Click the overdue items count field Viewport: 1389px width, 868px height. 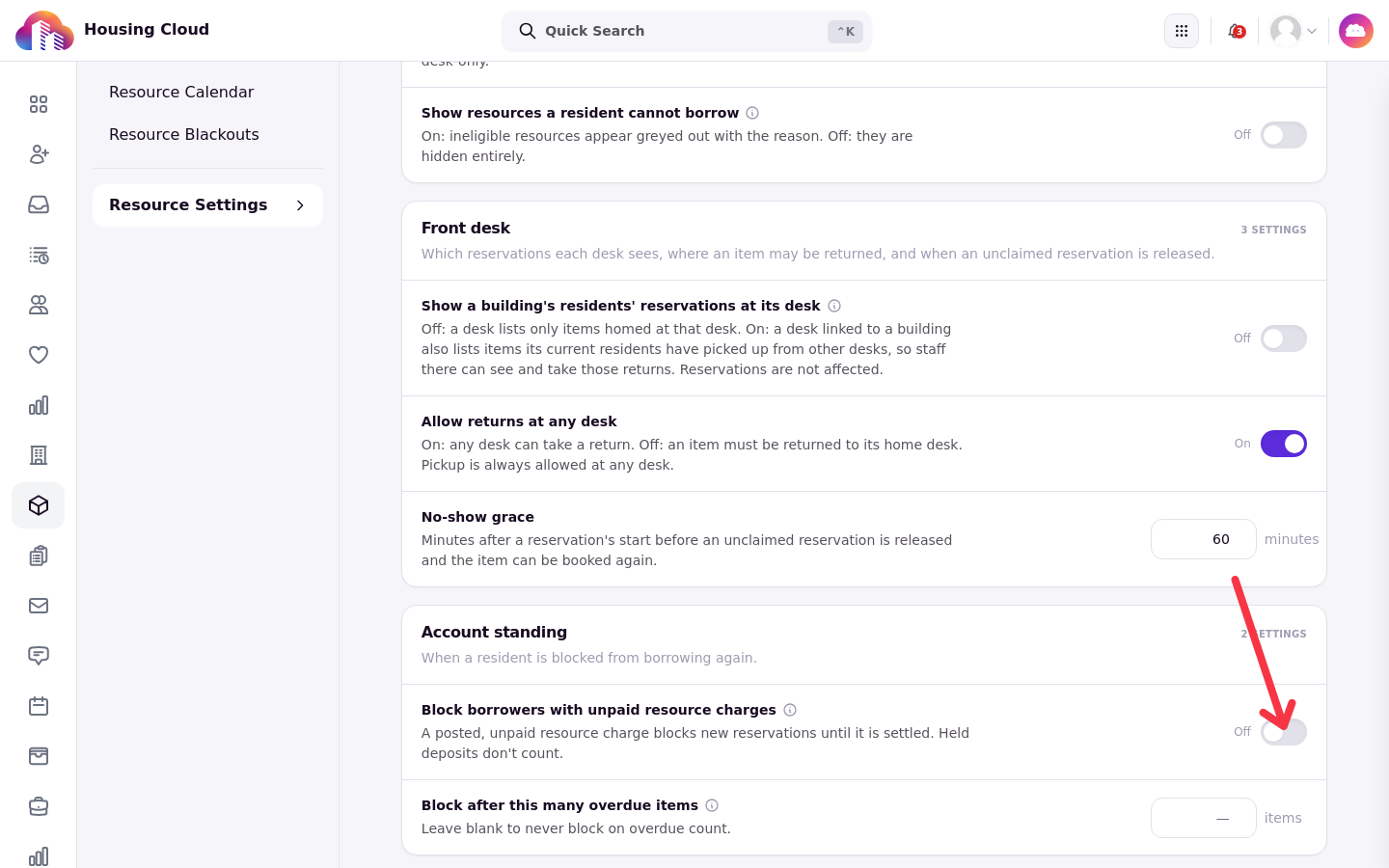[x=1204, y=818]
